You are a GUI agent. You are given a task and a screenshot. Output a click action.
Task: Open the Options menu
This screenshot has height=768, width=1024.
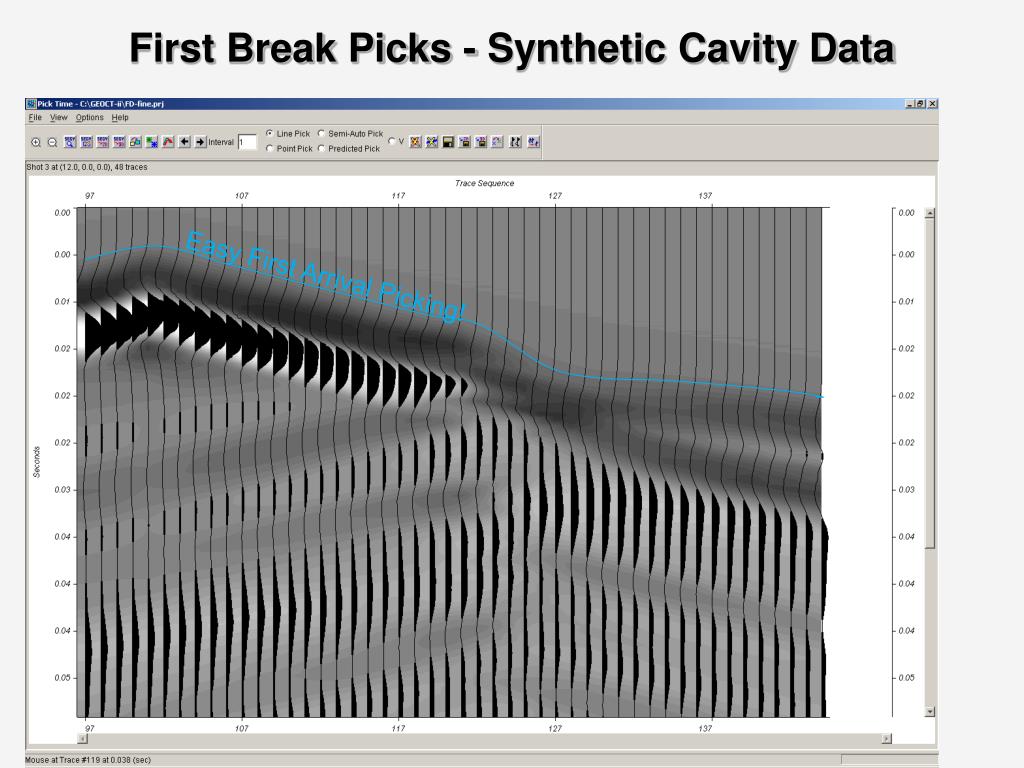89,118
